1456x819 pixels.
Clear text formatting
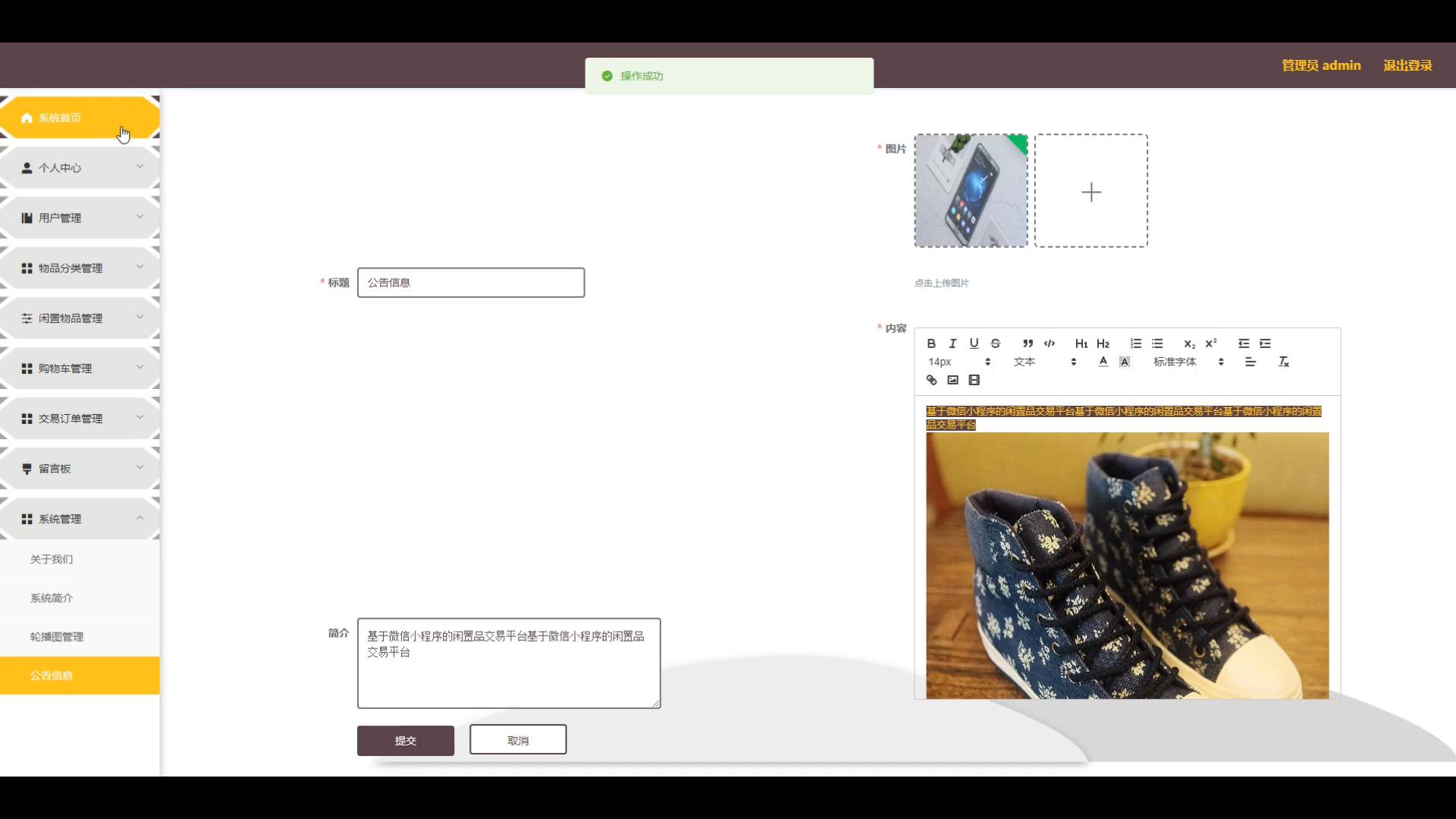coord(1283,362)
